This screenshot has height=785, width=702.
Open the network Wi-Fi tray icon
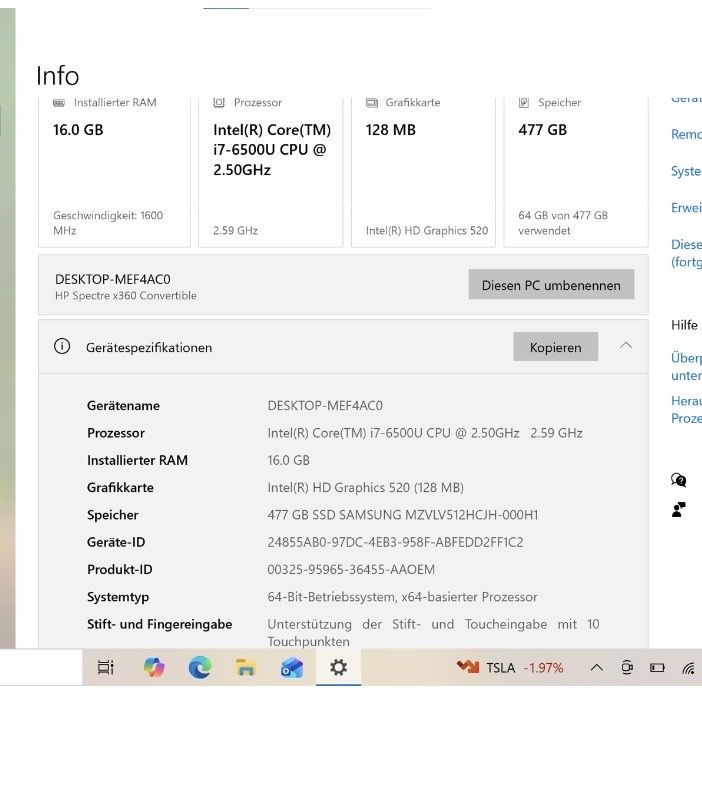pyautogui.click(x=688, y=667)
